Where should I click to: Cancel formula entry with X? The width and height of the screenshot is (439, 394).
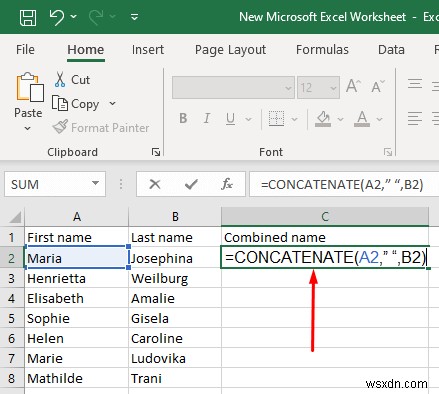point(155,184)
